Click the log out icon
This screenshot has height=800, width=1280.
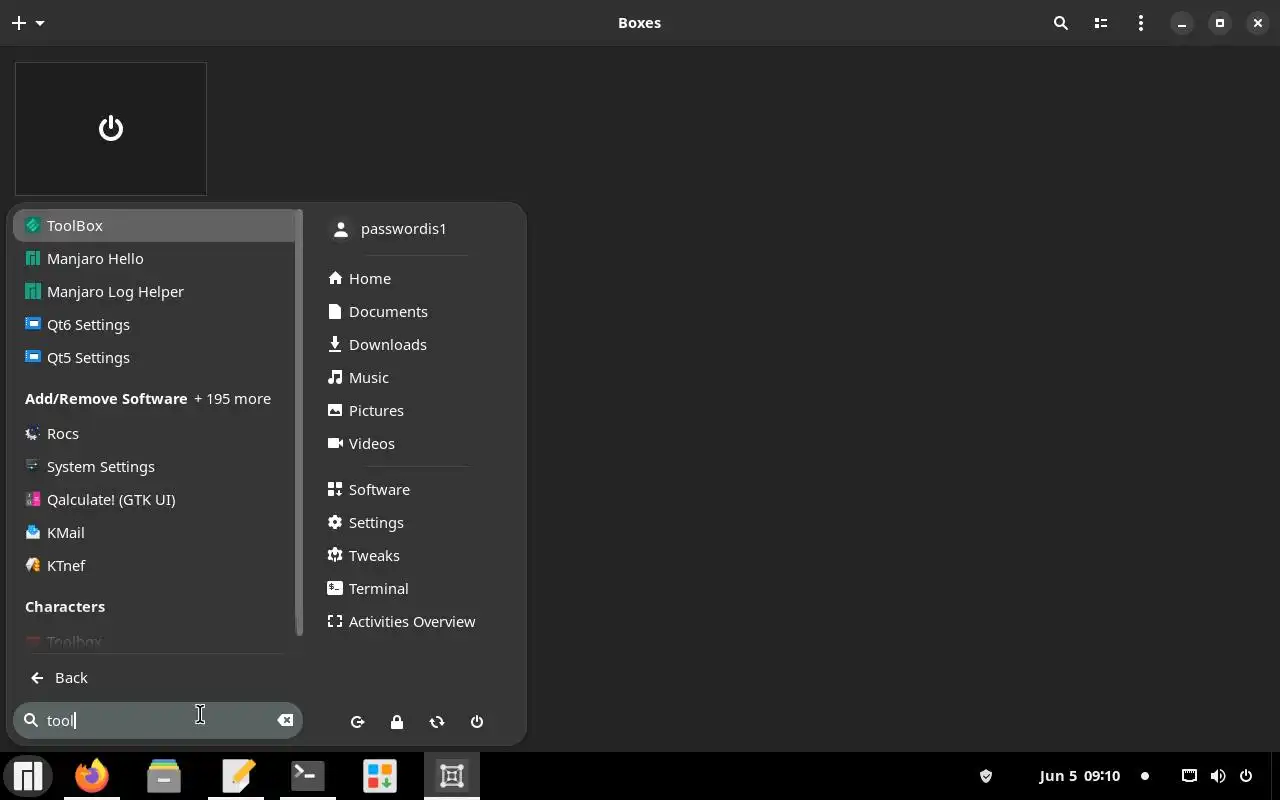click(x=357, y=722)
